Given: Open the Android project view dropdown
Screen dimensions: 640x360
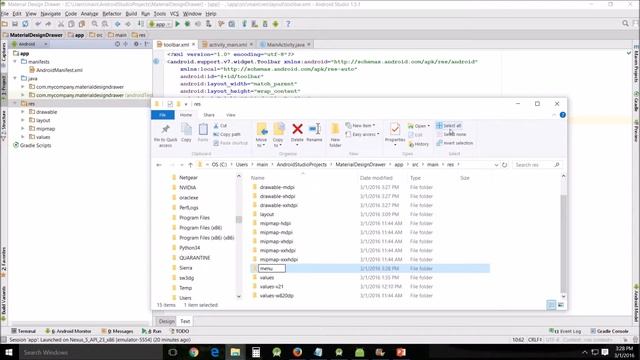Looking at the screenshot, I should click(29, 44).
